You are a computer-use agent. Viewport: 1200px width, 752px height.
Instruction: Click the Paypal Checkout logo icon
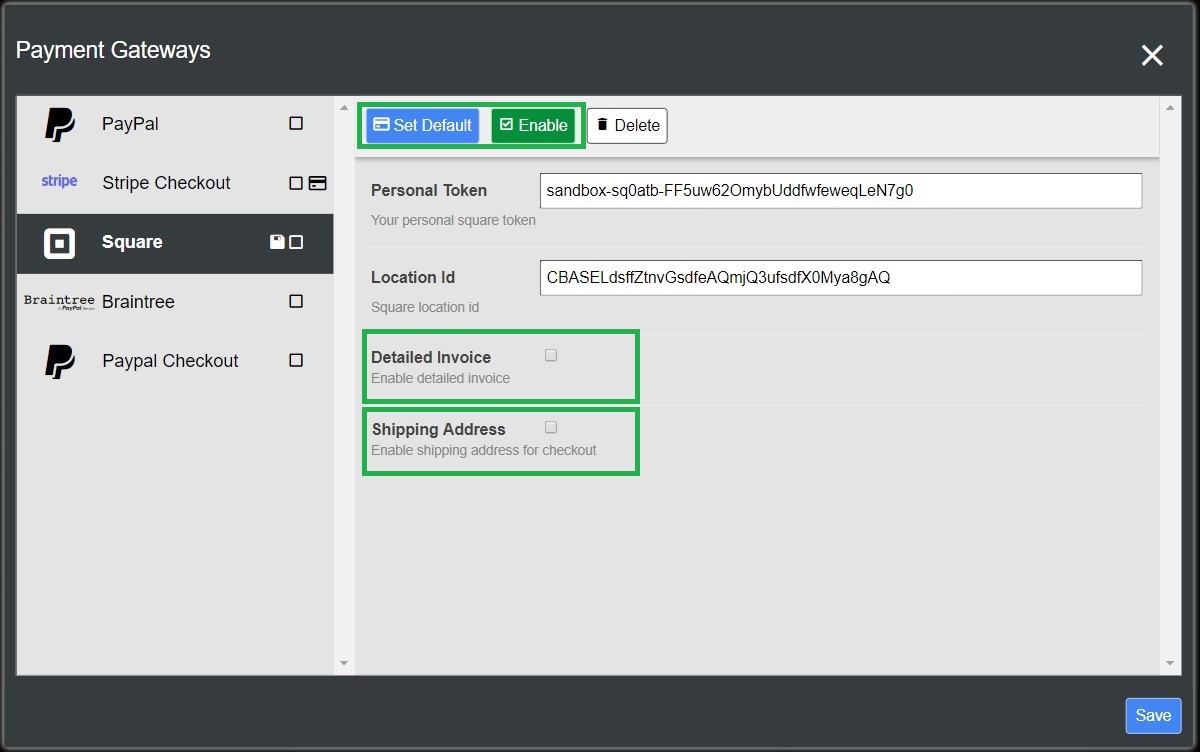(60, 361)
